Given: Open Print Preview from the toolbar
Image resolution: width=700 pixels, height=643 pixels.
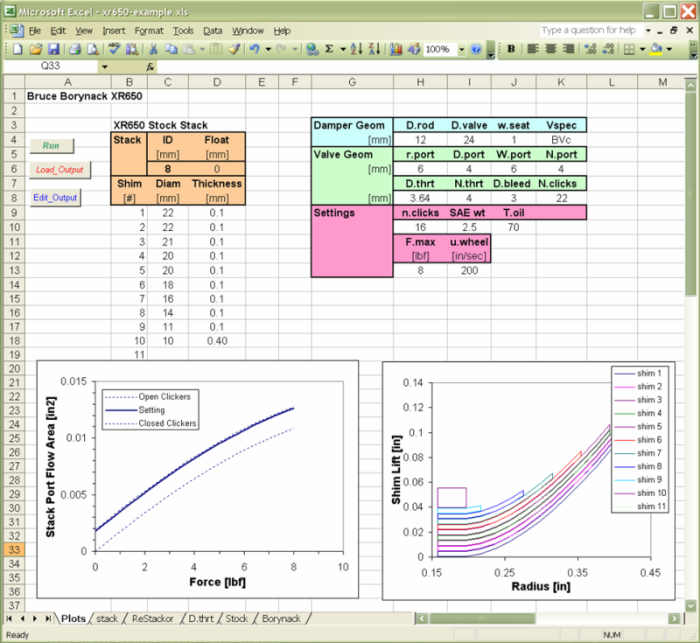Looking at the screenshot, I should click(x=92, y=49).
